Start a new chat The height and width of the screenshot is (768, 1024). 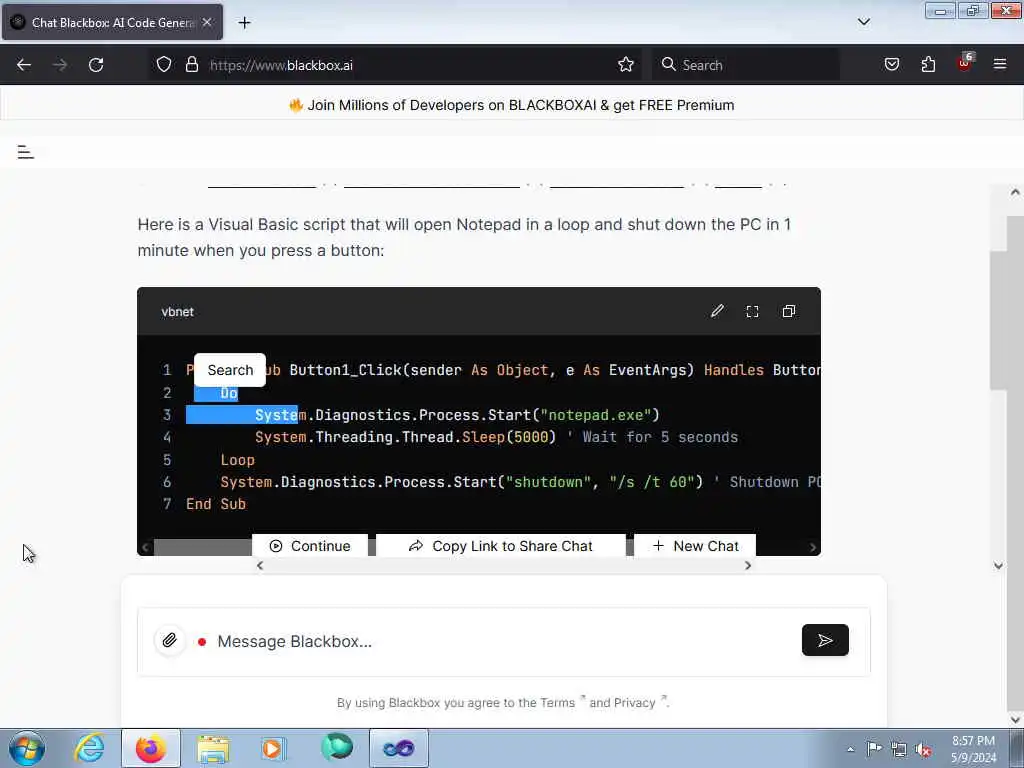tap(695, 546)
